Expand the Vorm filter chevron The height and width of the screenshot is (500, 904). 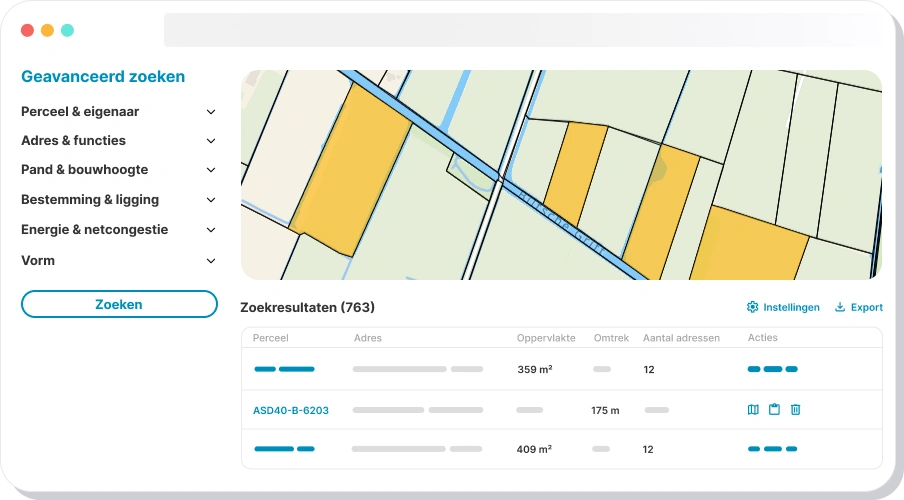pos(211,261)
